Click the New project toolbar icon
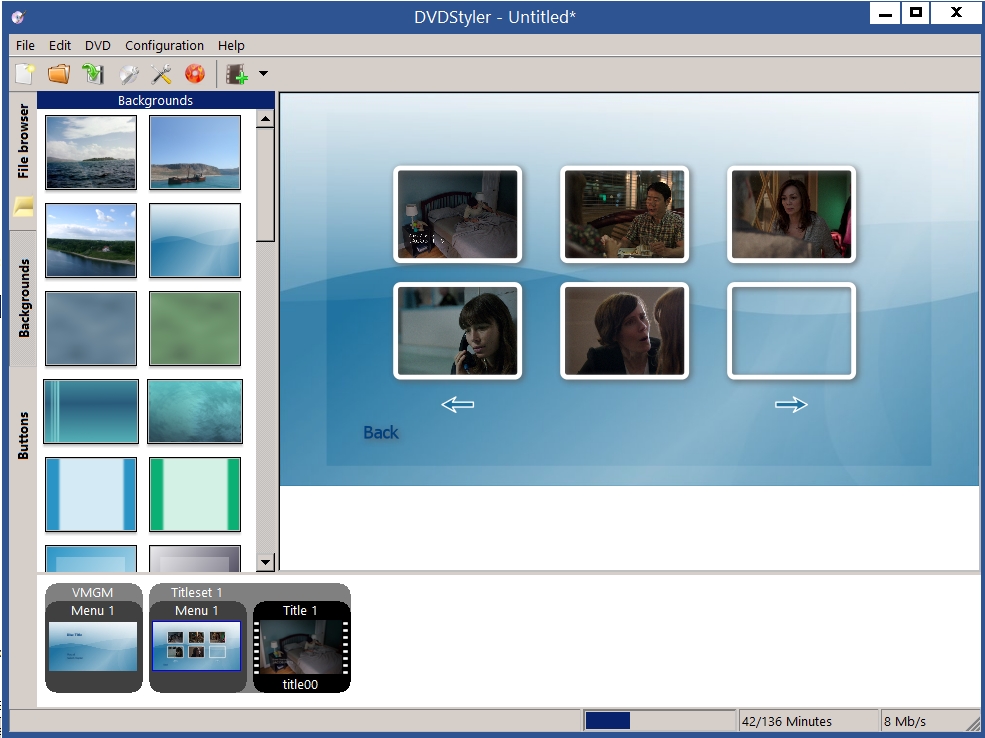The width and height of the screenshot is (985, 738). click(24, 73)
